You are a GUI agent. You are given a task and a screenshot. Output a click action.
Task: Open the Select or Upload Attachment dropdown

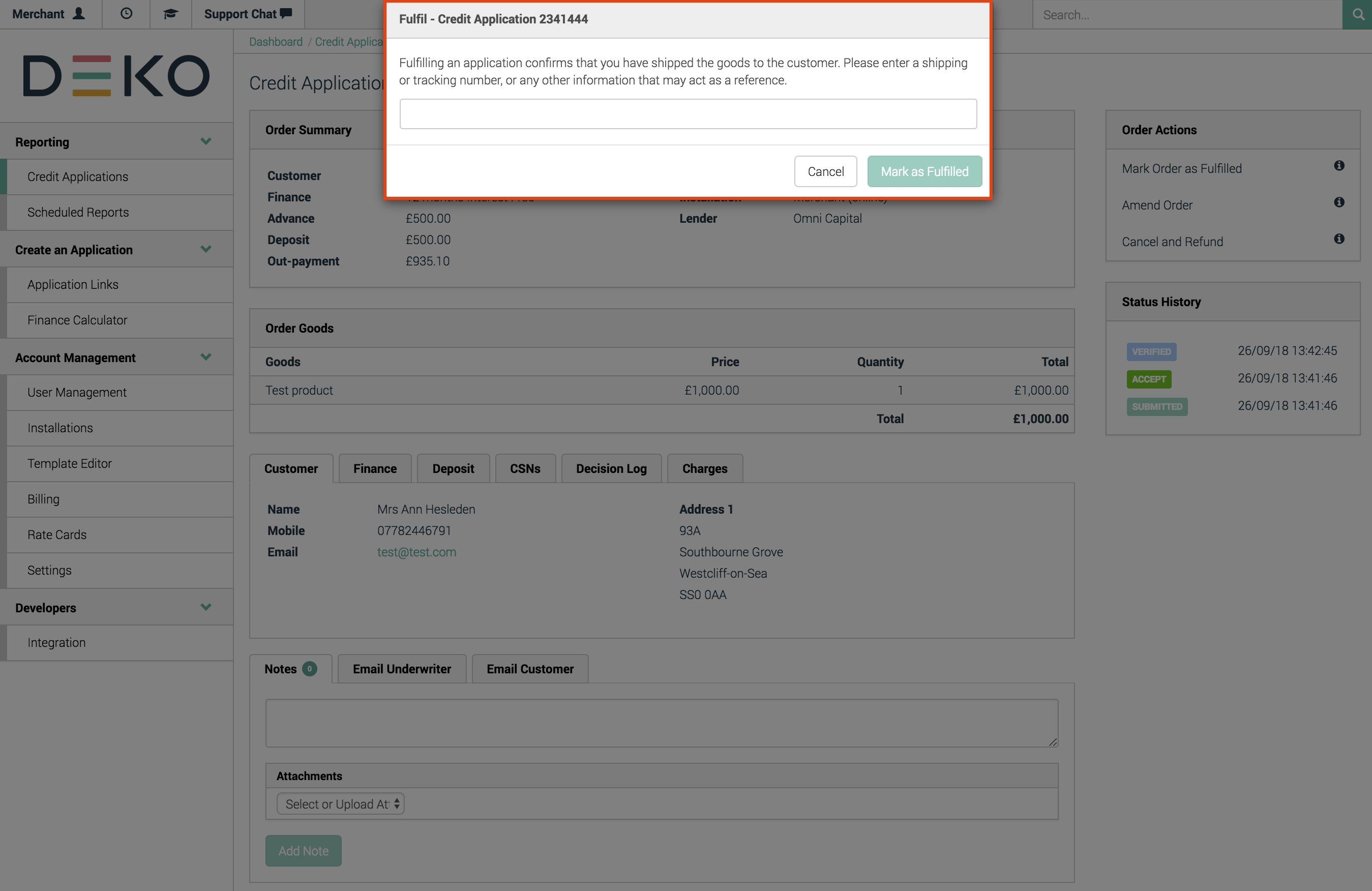pos(340,804)
